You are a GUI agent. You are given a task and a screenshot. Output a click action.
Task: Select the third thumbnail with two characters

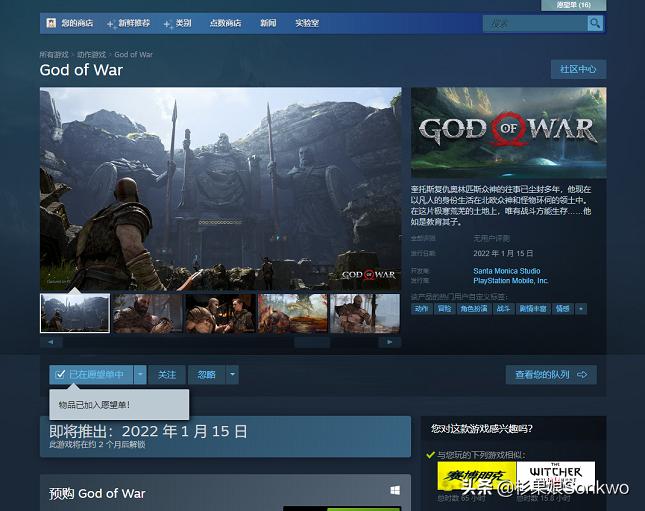220,313
